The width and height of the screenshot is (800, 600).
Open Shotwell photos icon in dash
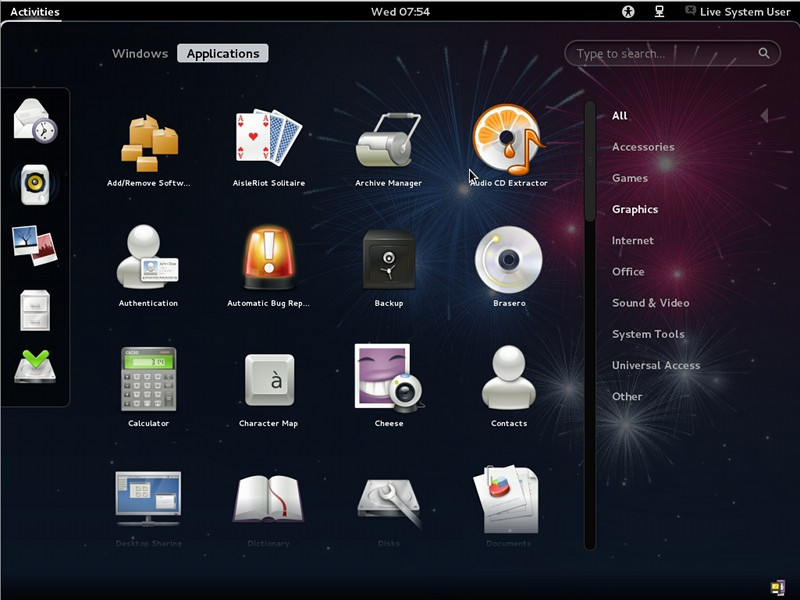[35, 245]
